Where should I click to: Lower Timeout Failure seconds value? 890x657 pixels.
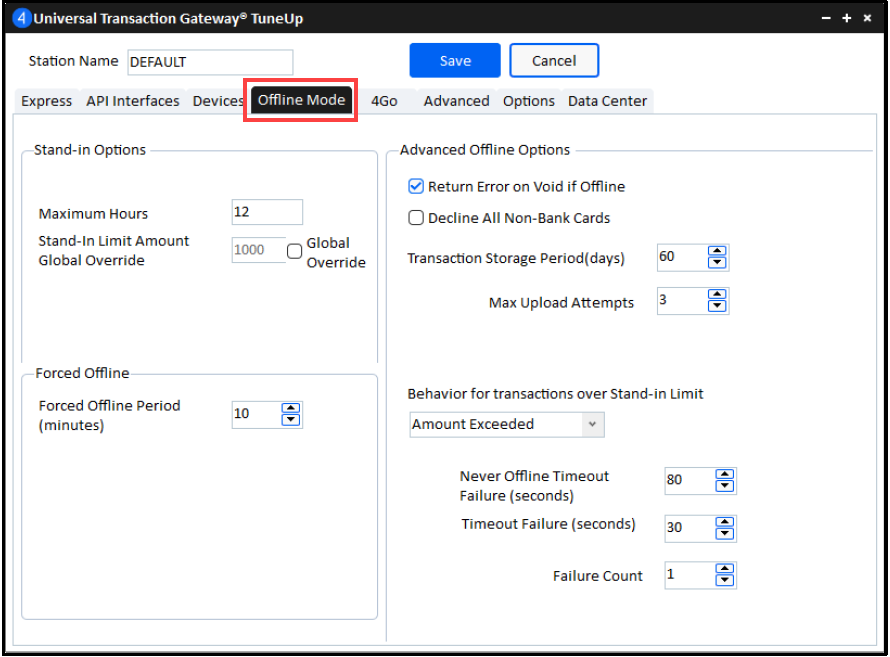point(725,534)
